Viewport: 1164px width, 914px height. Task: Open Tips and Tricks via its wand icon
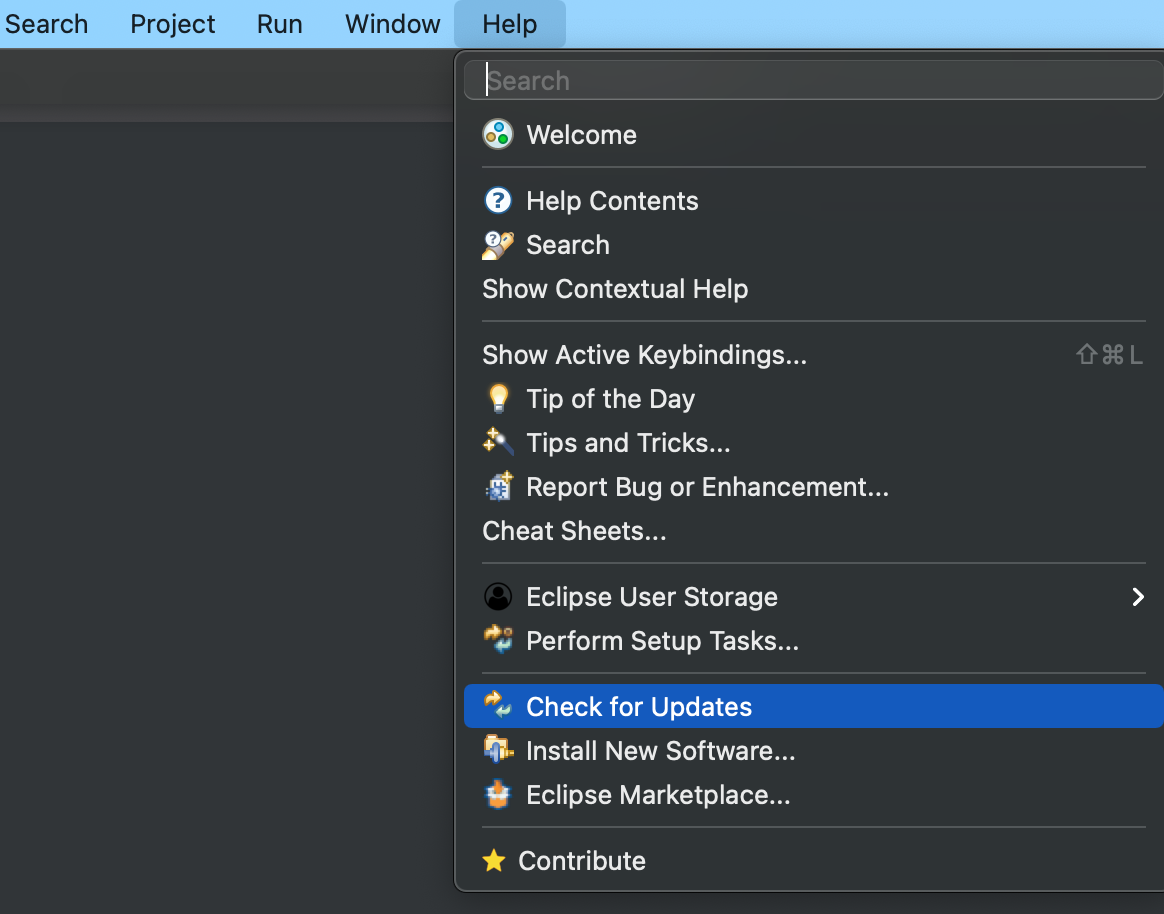coord(497,442)
